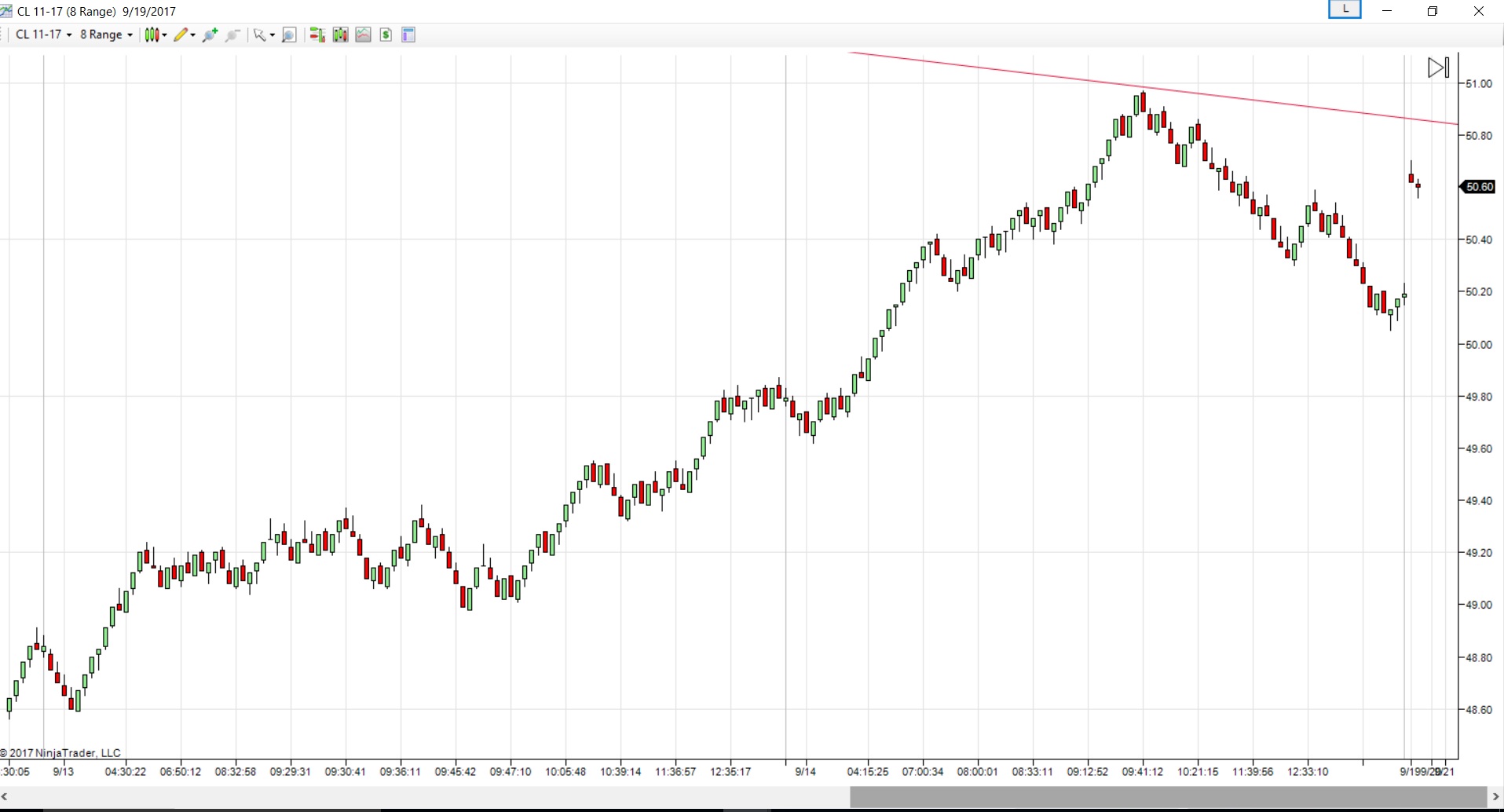The height and width of the screenshot is (812, 1504).
Task: Open the Indicators line chart icon
Action: (x=363, y=35)
